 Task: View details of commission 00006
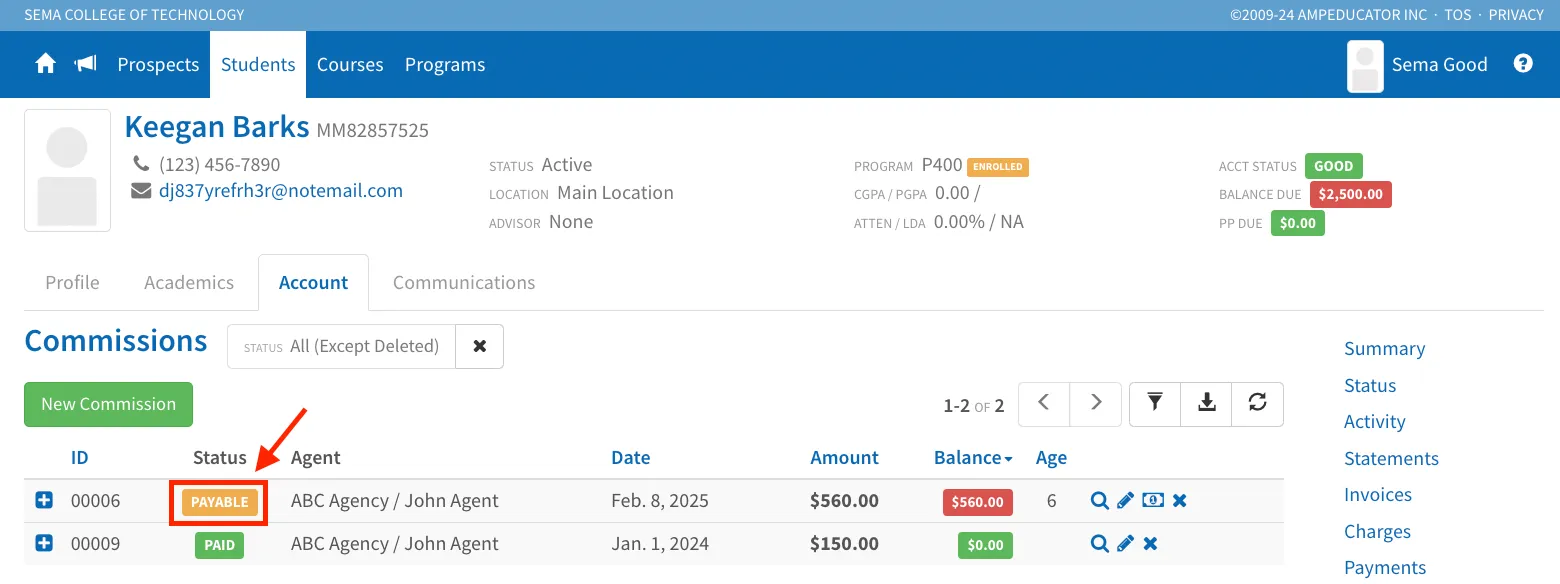[x=1100, y=501]
